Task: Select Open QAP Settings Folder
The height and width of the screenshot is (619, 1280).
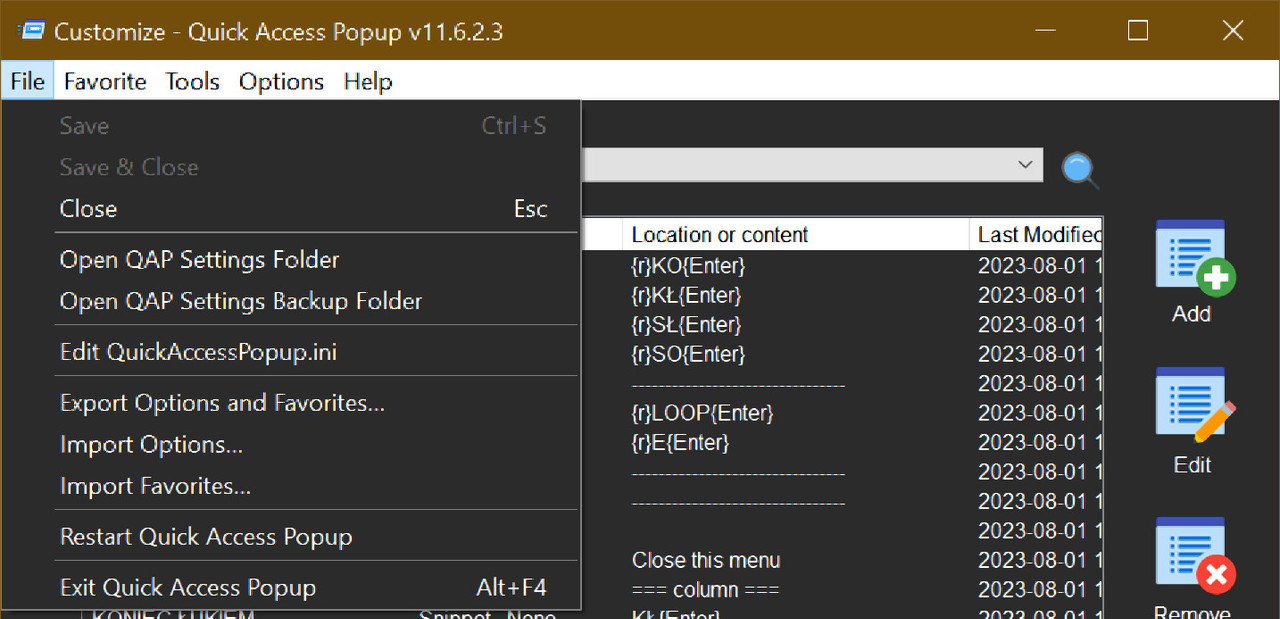Action: tap(291, 259)
